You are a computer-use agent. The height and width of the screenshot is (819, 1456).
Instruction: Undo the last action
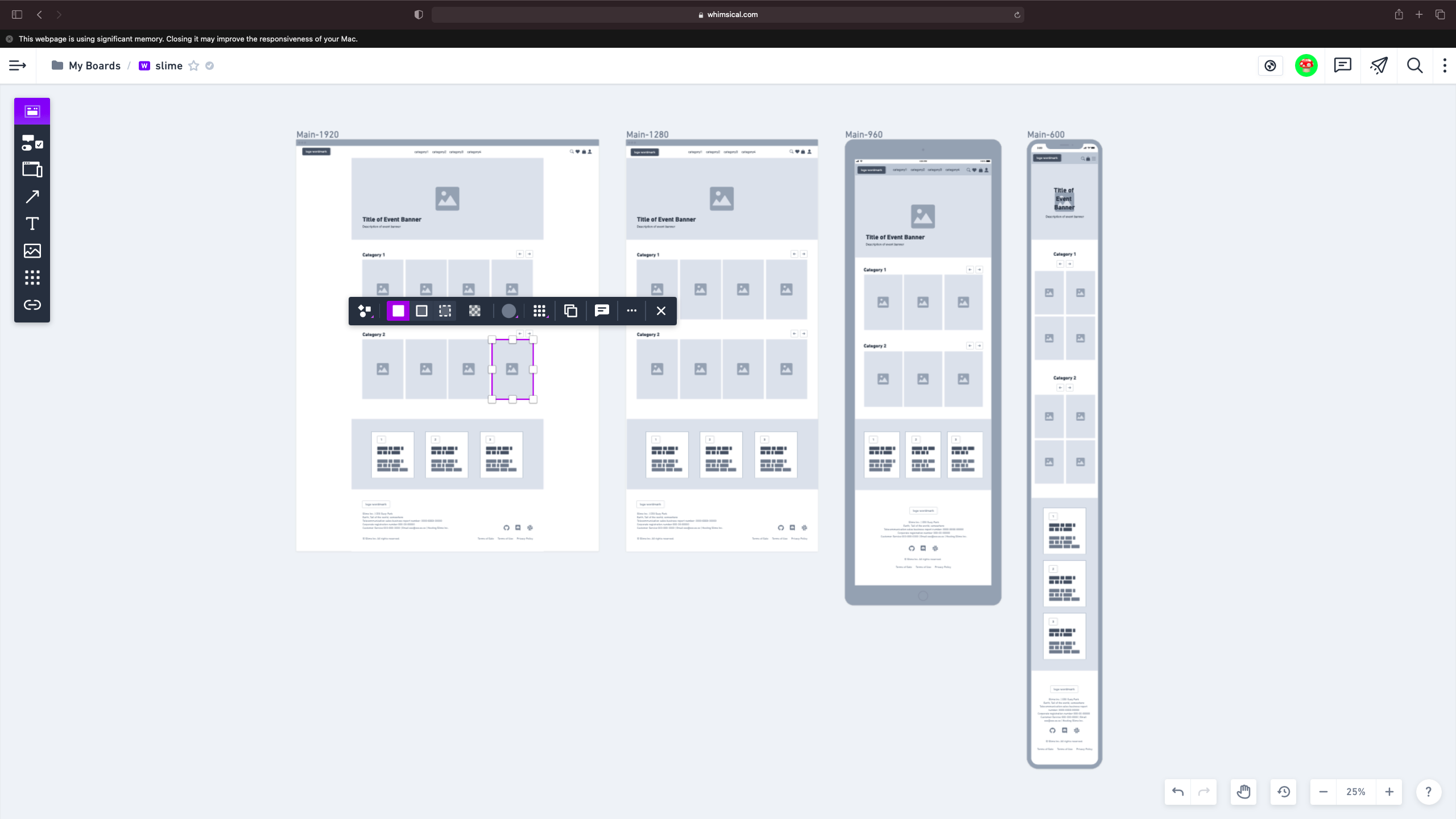tap(1176, 792)
